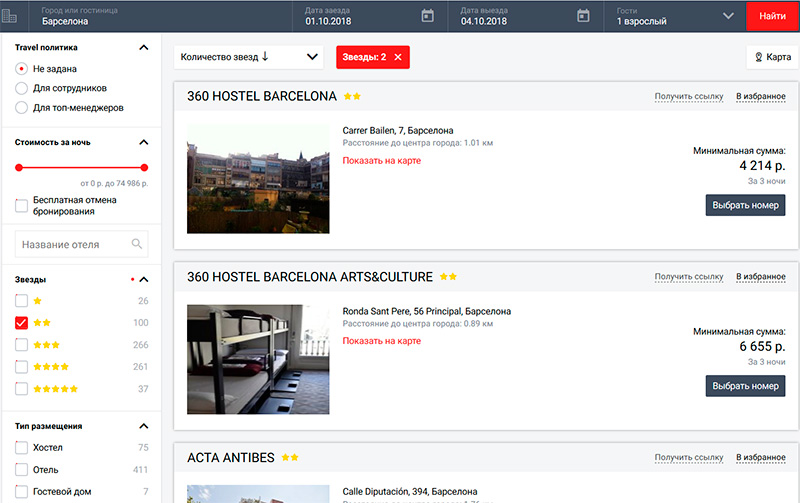This screenshot has height=503, width=800.
Task: Check the Хостел accommodation type
Action: (x=22, y=448)
